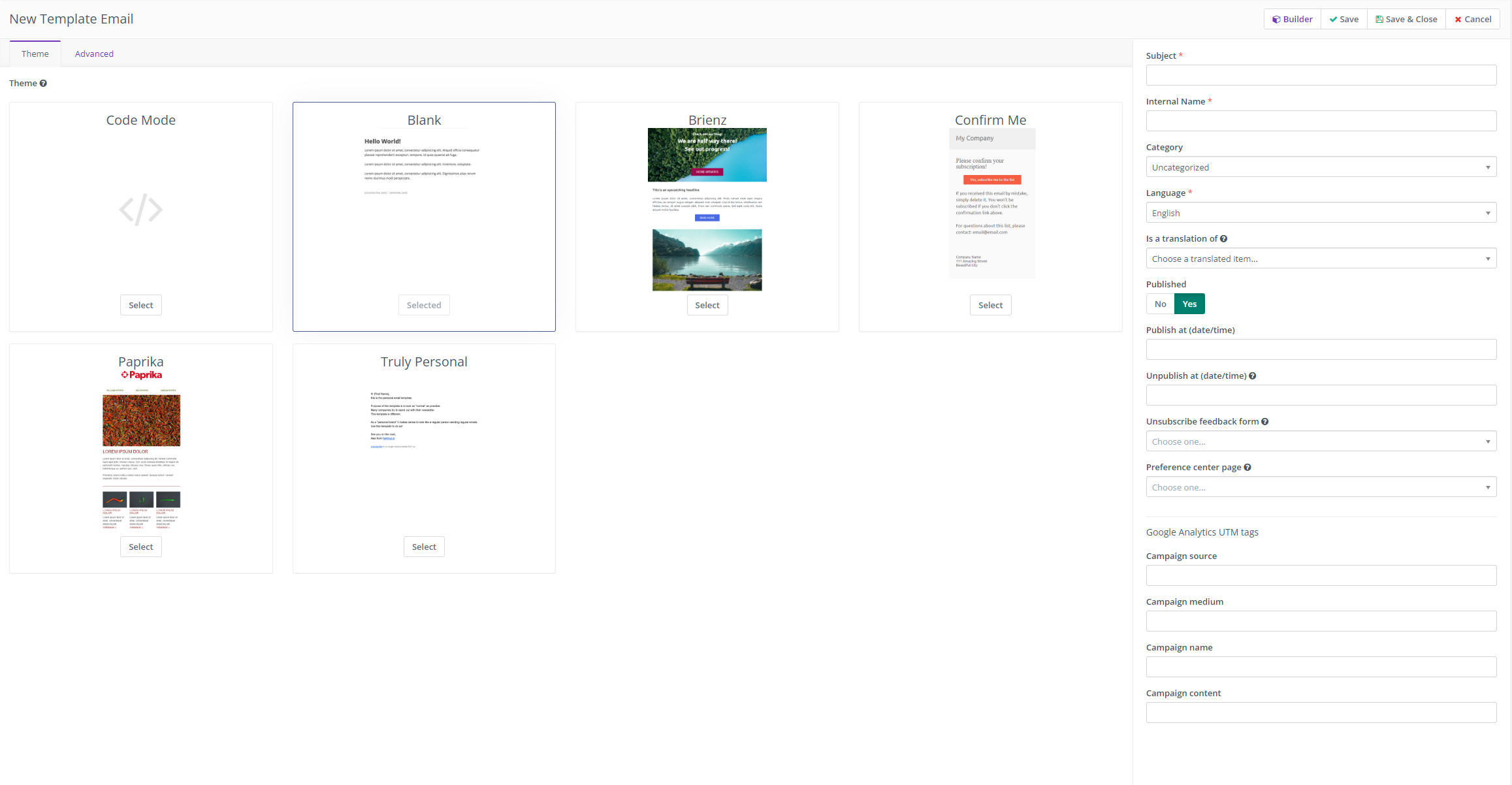Open the Builder with cube icon
This screenshot has height=785, width=1512.
click(1292, 20)
